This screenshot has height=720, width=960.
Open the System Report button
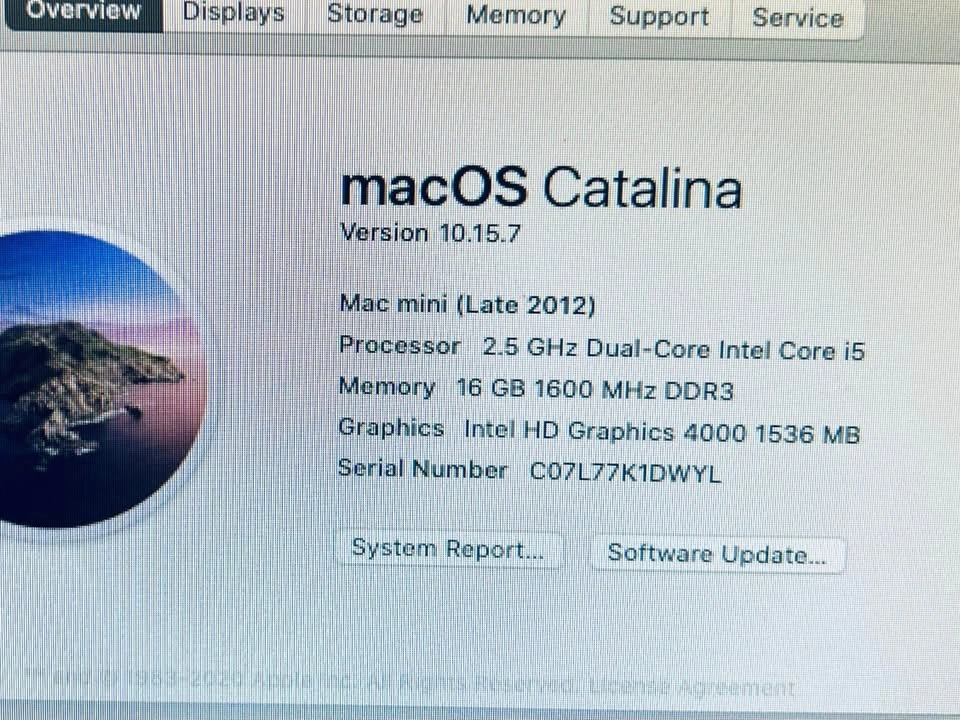[449, 549]
